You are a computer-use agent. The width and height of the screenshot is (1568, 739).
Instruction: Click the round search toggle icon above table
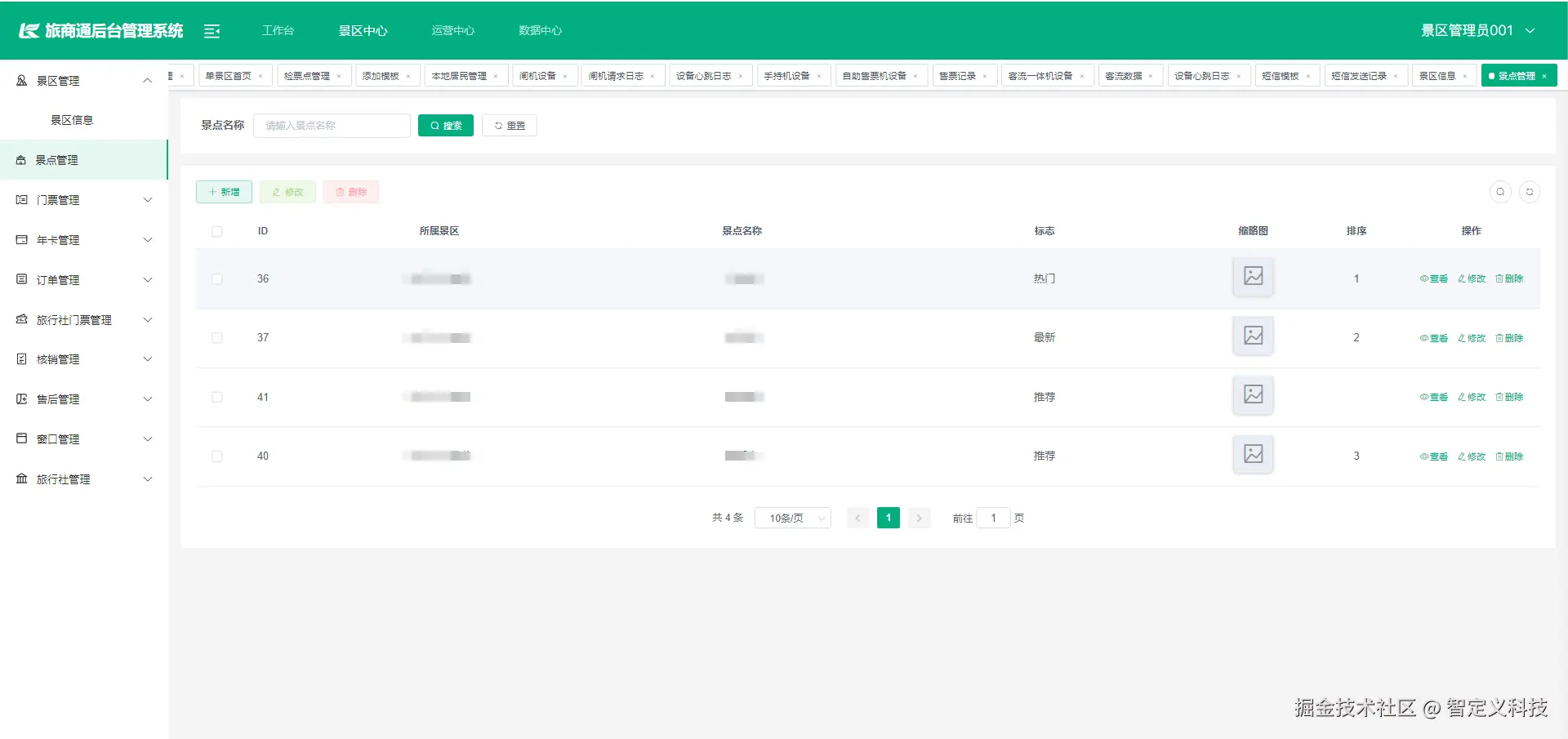pyautogui.click(x=1500, y=192)
